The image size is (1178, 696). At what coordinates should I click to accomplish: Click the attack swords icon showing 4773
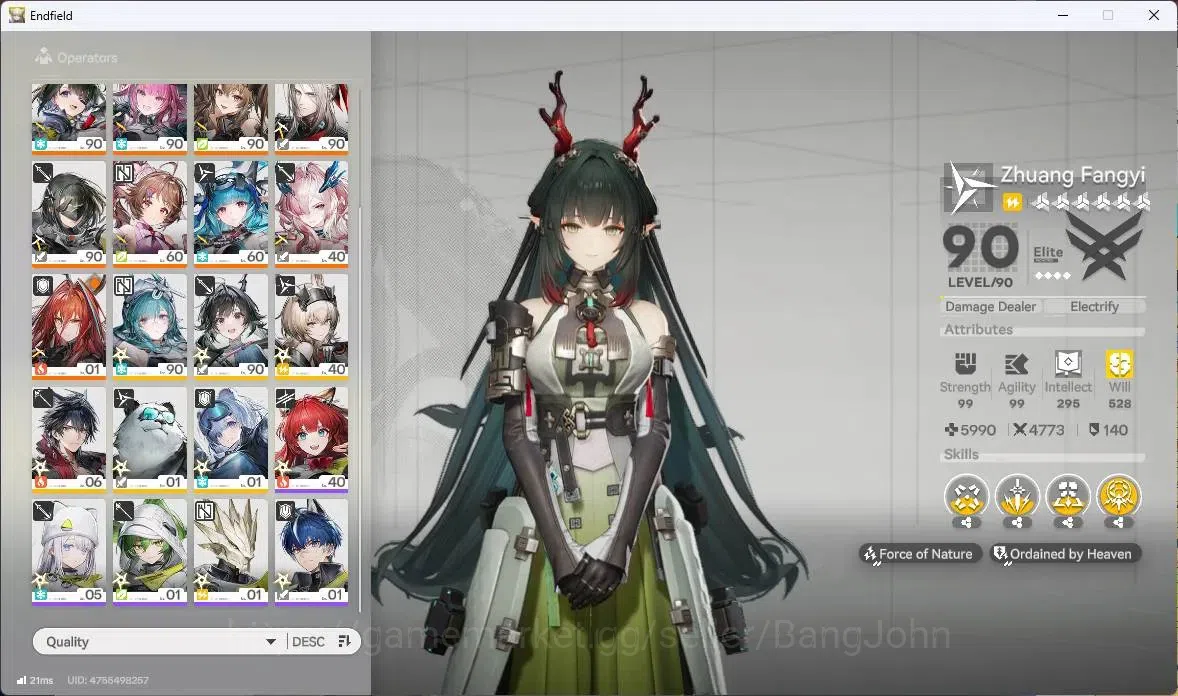(x=1019, y=429)
